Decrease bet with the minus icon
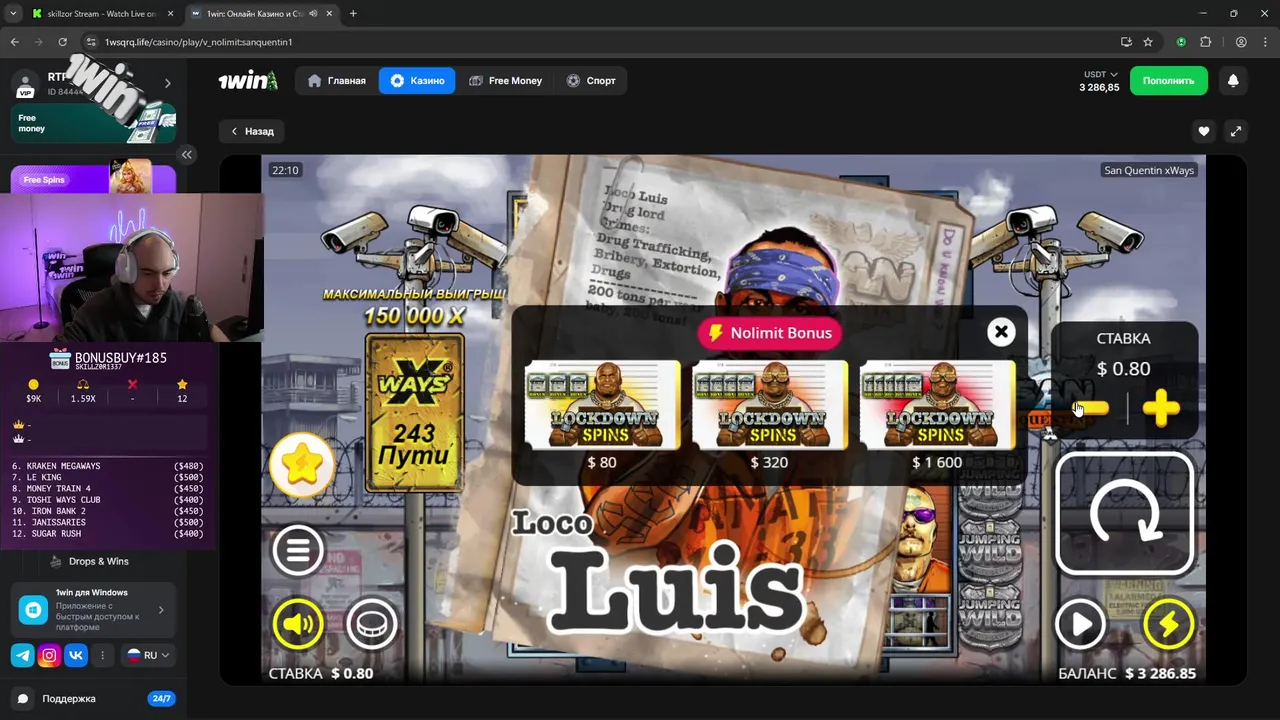Viewport: 1280px width, 720px height. click(x=1091, y=408)
